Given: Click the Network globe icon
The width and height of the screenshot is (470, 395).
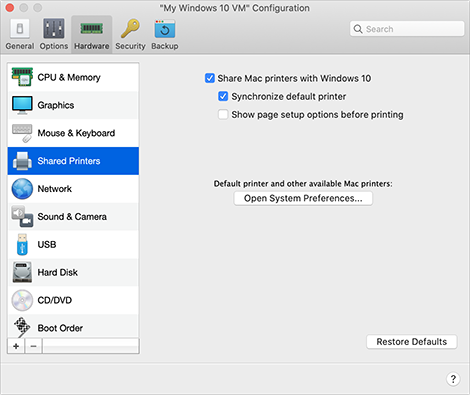Looking at the screenshot, I should (22, 189).
